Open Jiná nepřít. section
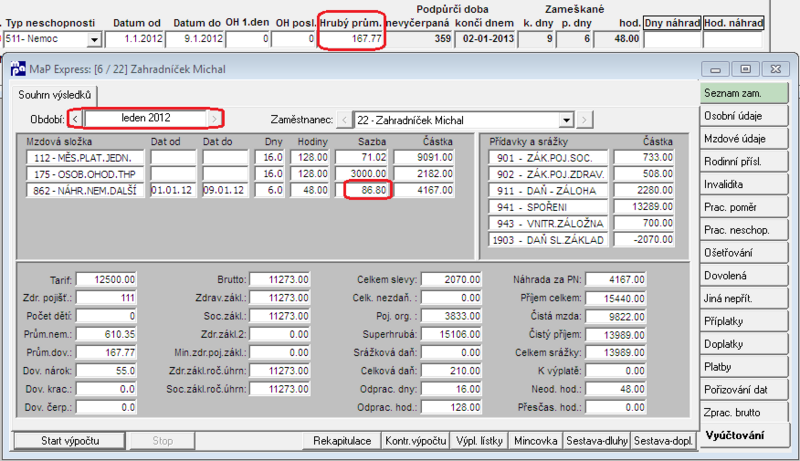The image size is (800, 461). (x=744, y=299)
